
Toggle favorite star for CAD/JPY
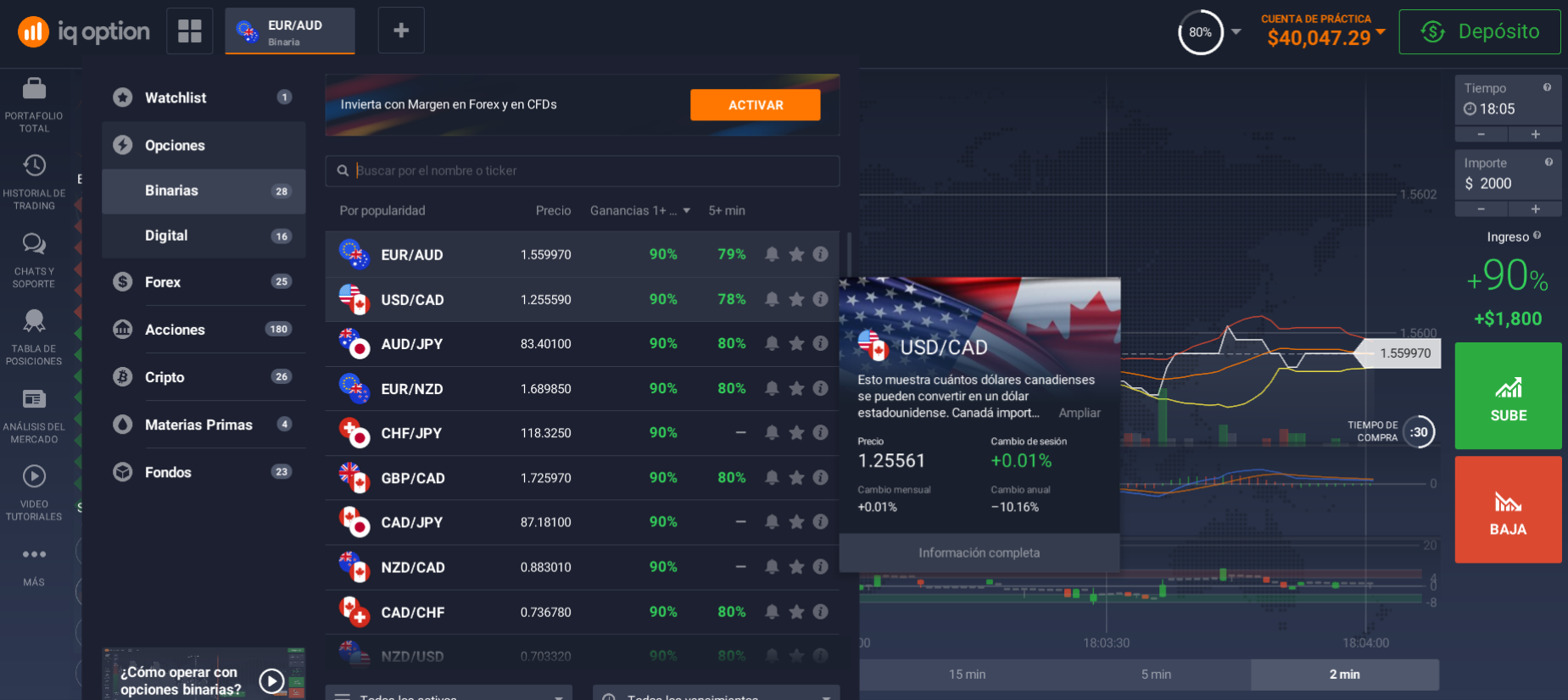796,522
